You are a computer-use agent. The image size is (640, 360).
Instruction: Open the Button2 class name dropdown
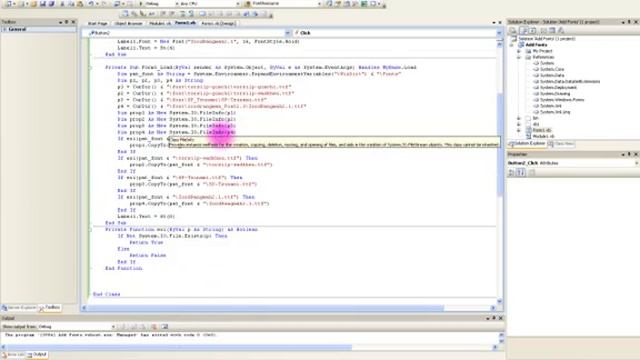287,33
